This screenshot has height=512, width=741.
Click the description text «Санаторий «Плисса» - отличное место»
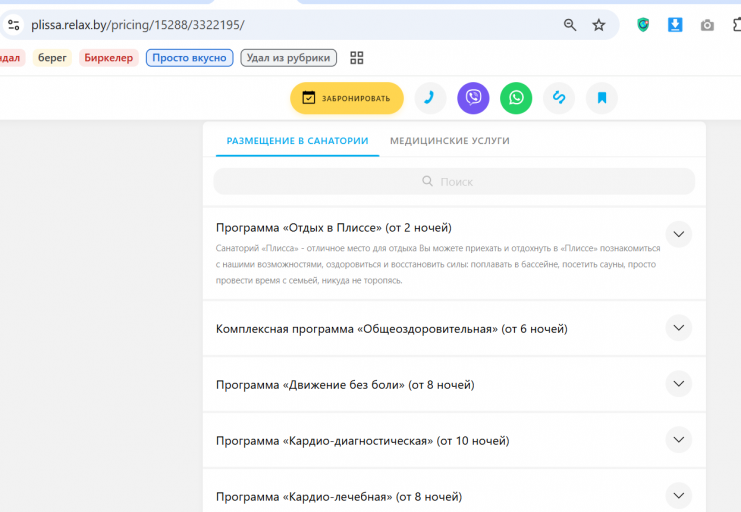tap(316, 248)
